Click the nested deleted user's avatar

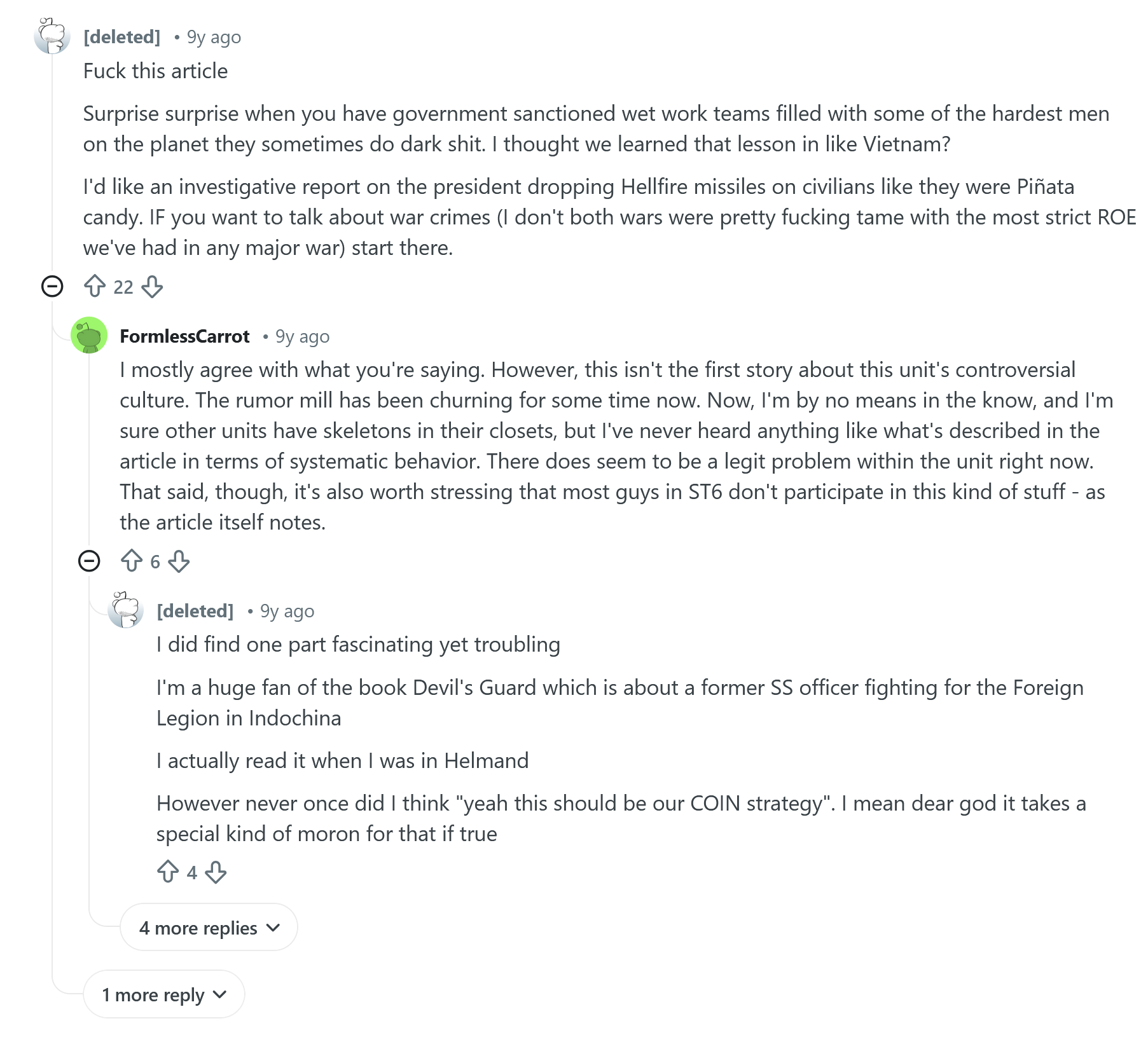(126, 610)
